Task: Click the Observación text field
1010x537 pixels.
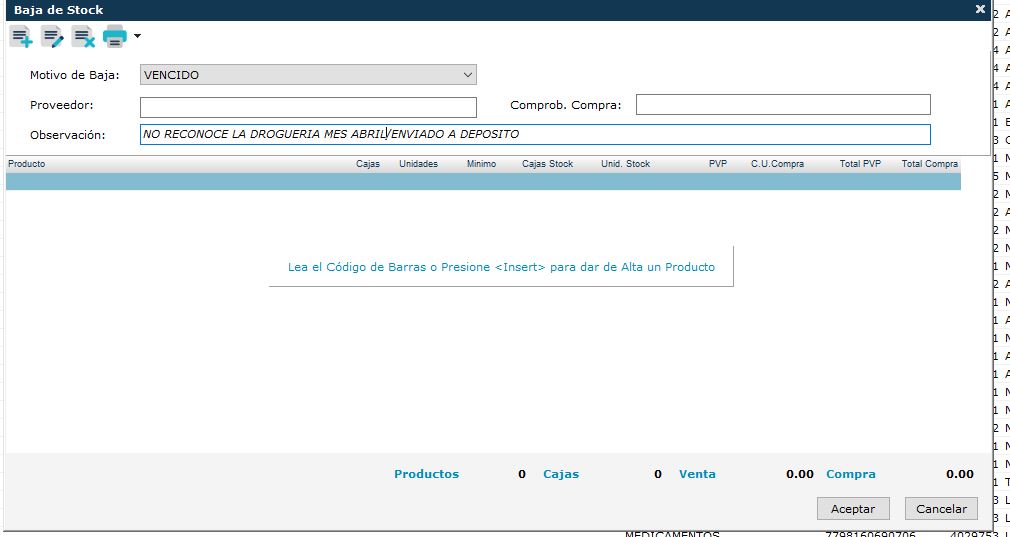Action: (x=535, y=135)
